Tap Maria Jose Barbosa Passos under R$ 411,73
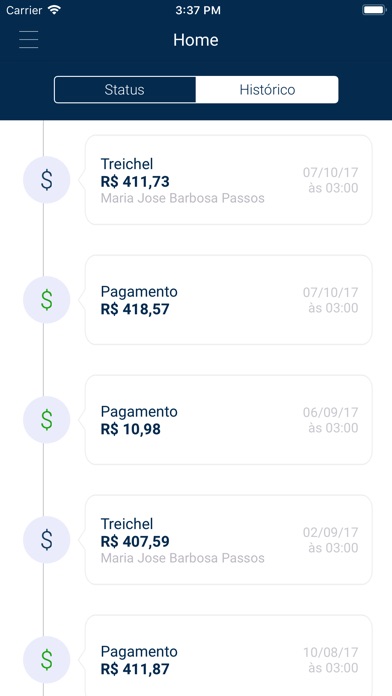Image resolution: width=392 pixels, height=696 pixels. coord(182,198)
